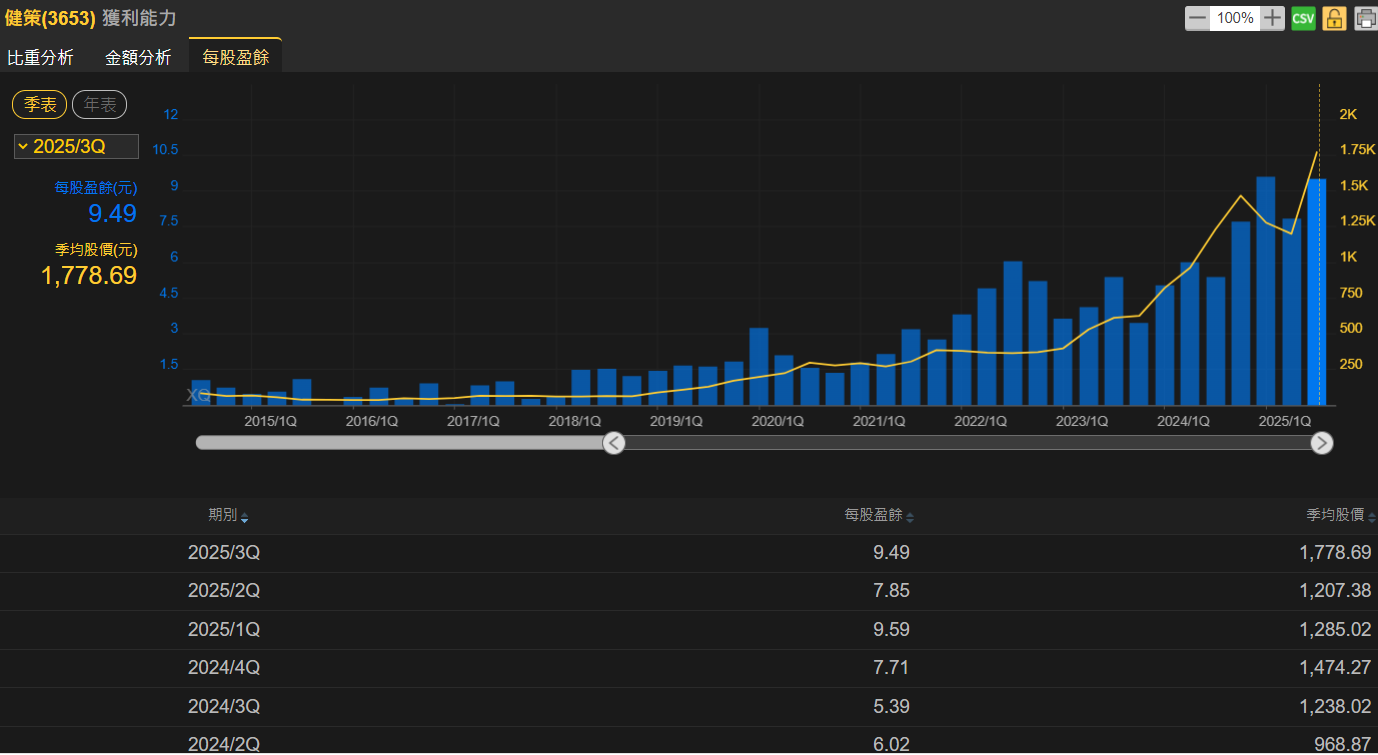The image size is (1378, 755).
Task: Click the 2020/1Q label on chart axis
Action: click(x=778, y=421)
